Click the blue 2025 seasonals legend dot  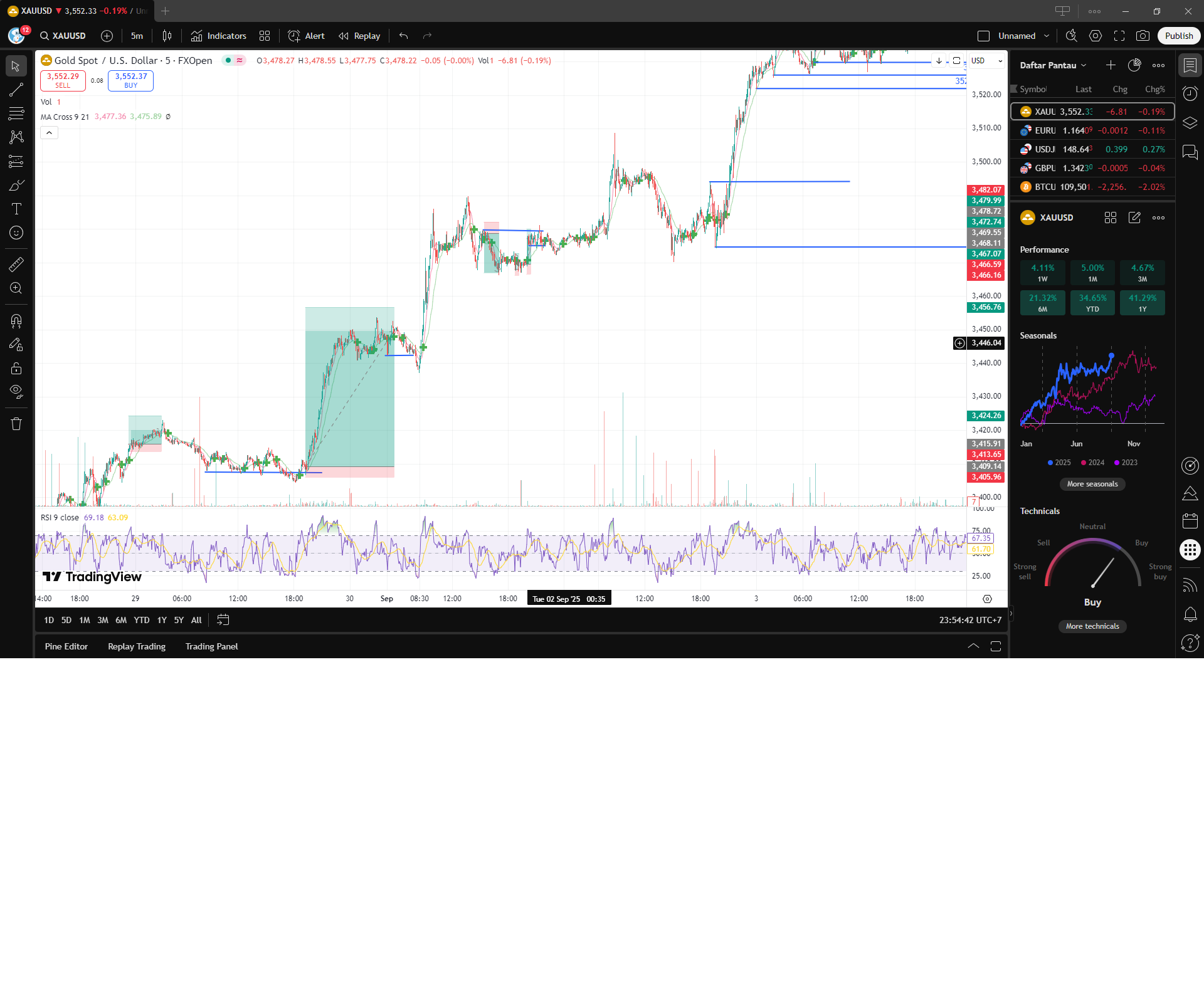click(x=1050, y=463)
